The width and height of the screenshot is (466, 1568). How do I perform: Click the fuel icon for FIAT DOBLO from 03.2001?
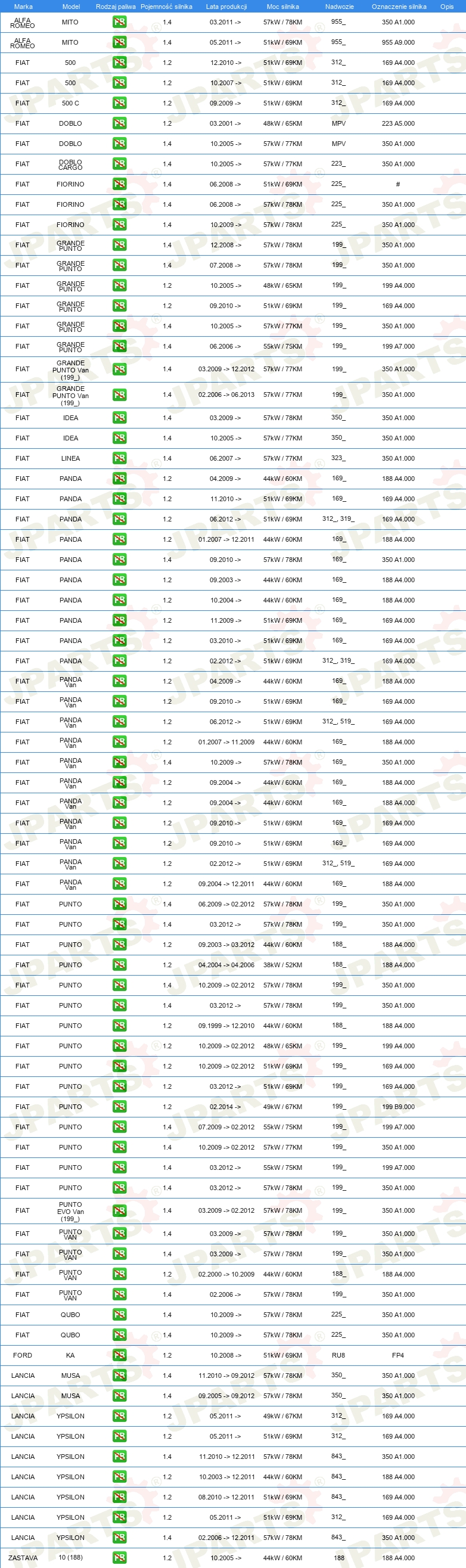point(119,123)
